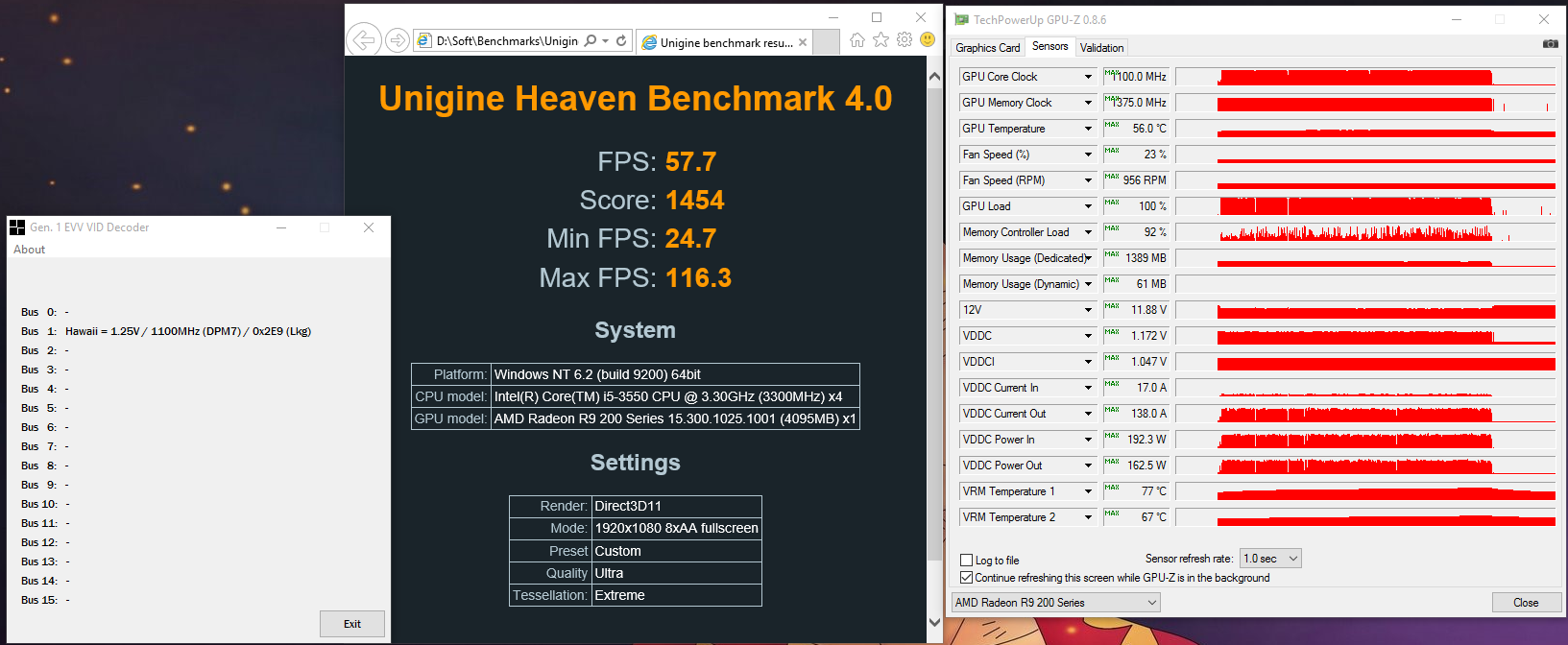Click the GPU Temperature 56.0 °C reading
Screen dimensions: 1568x645
(x=1138, y=129)
